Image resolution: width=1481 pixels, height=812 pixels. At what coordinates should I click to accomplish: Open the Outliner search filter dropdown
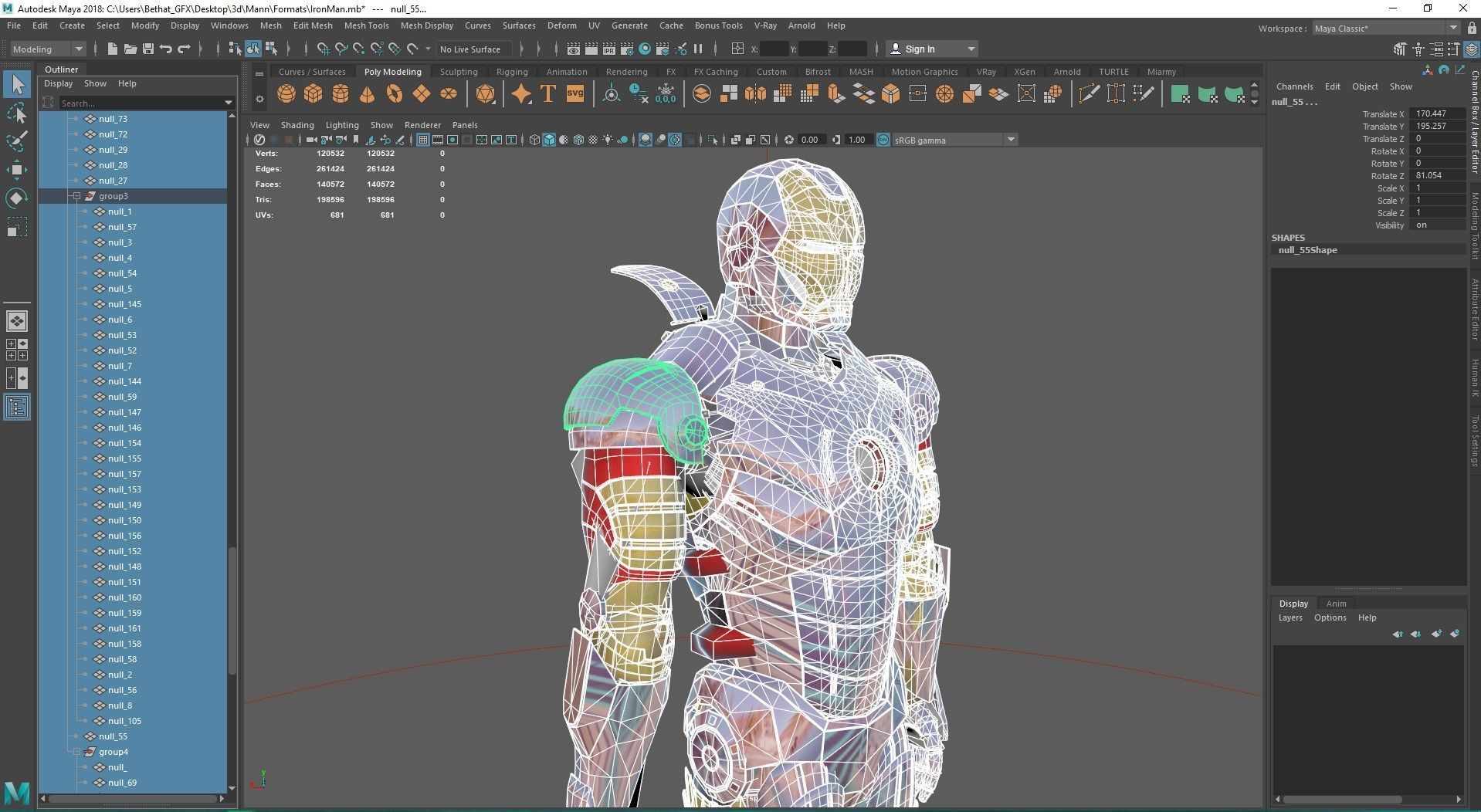tap(229, 103)
